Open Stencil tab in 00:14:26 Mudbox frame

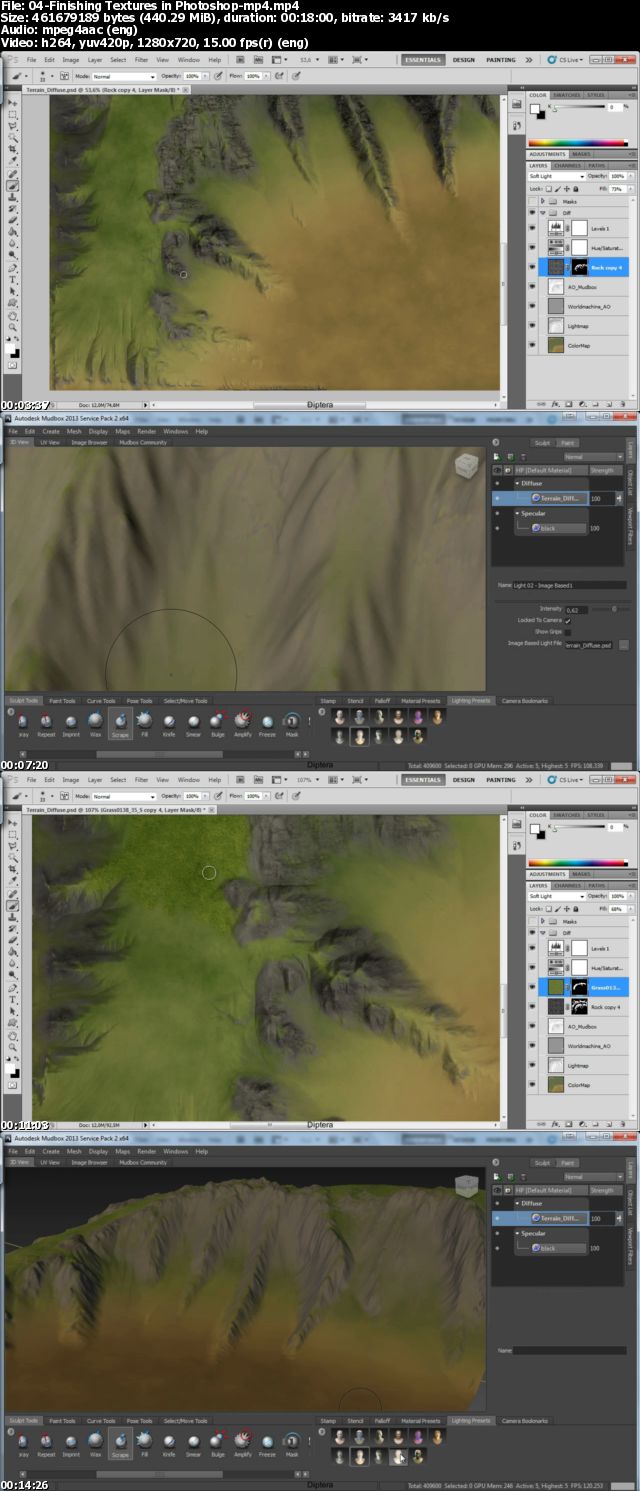[355, 1420]
